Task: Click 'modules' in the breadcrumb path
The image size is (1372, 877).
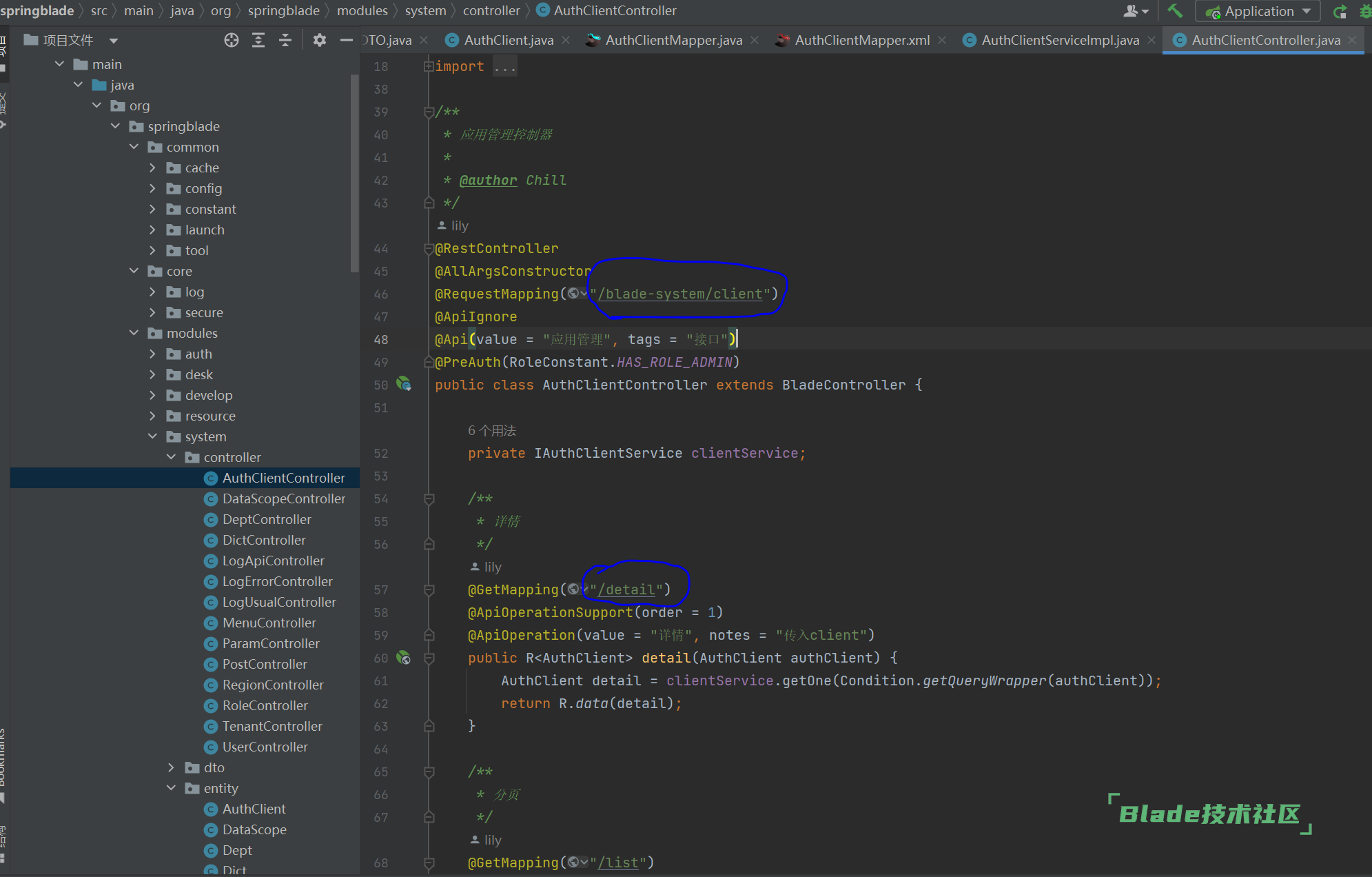Action: (x=362, y=11)
